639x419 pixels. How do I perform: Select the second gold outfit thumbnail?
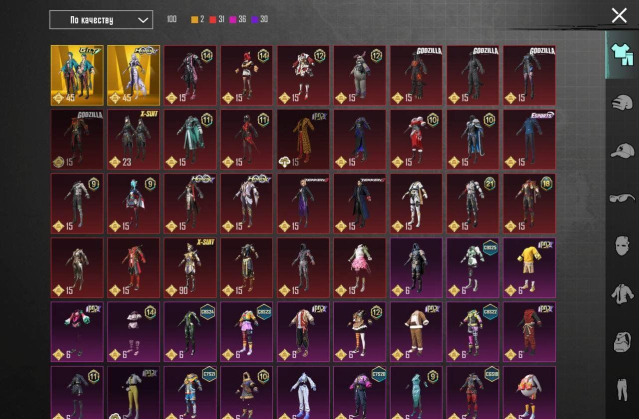133,75
